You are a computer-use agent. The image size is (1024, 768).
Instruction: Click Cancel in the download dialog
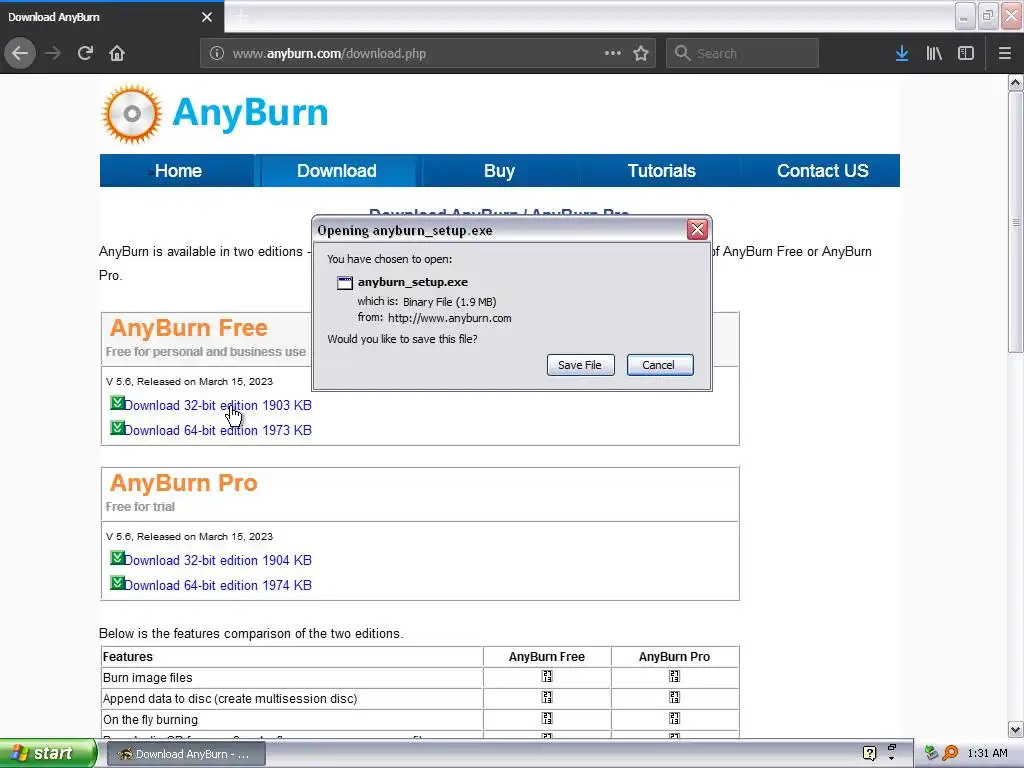659,365
